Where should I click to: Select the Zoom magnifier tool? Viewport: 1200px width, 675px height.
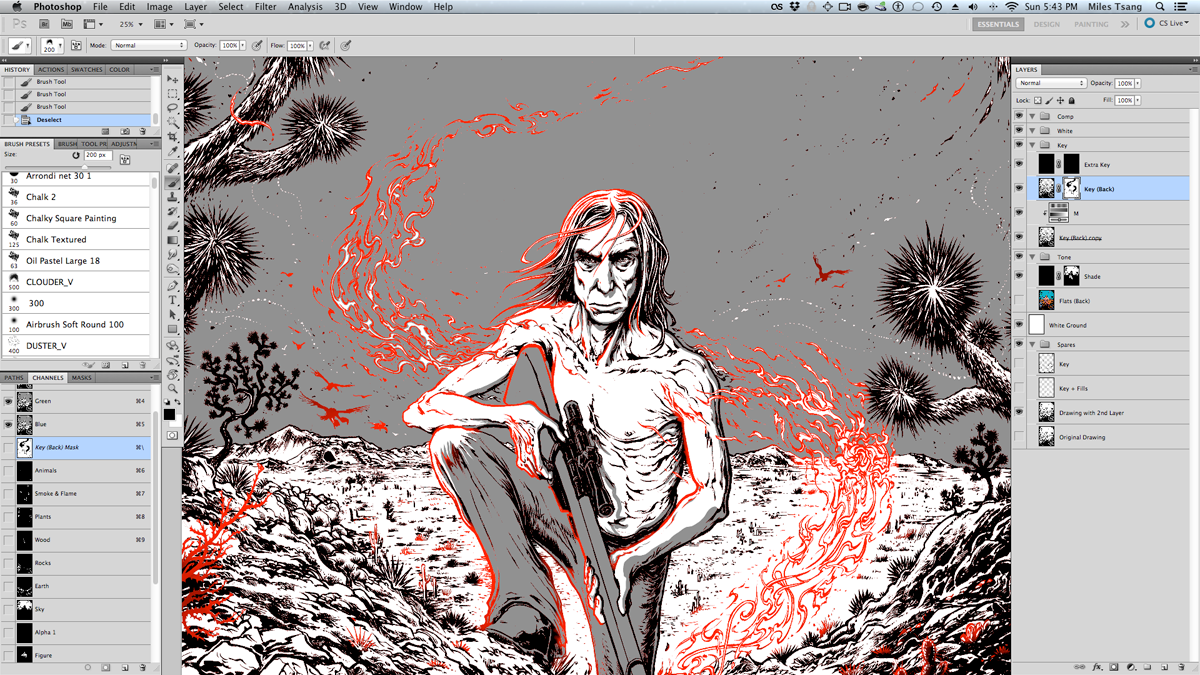[173, 388]
